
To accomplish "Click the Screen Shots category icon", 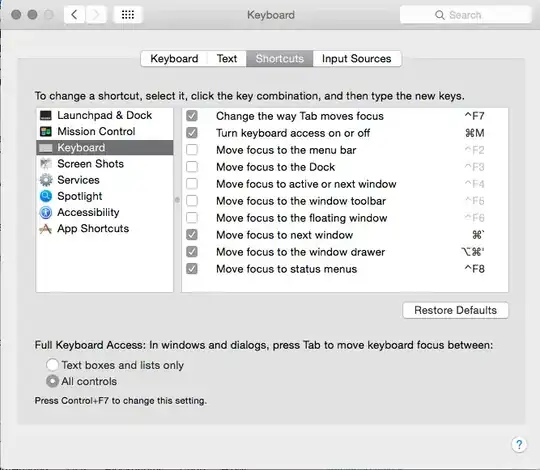I will 45,164.
